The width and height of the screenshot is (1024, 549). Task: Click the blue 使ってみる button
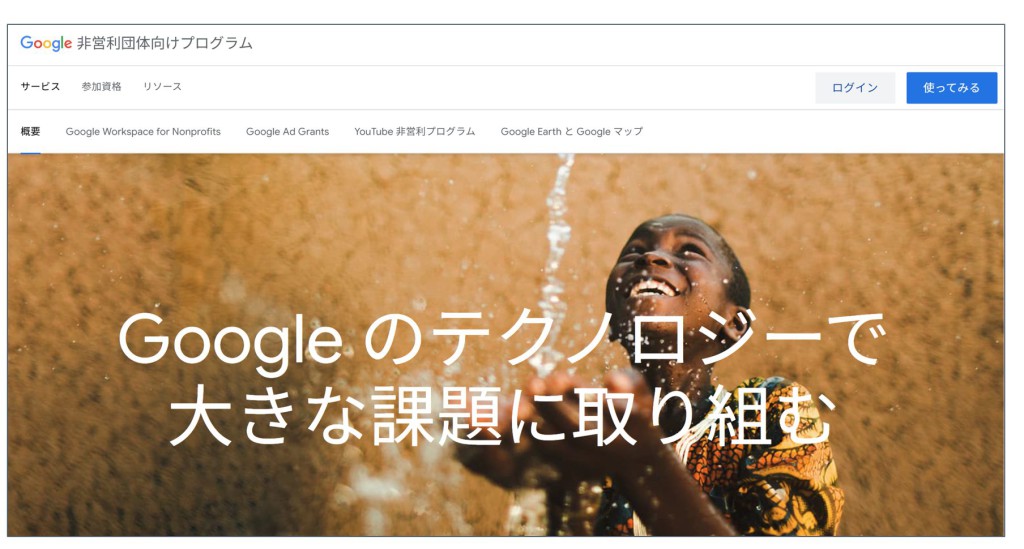pos(952,87)
